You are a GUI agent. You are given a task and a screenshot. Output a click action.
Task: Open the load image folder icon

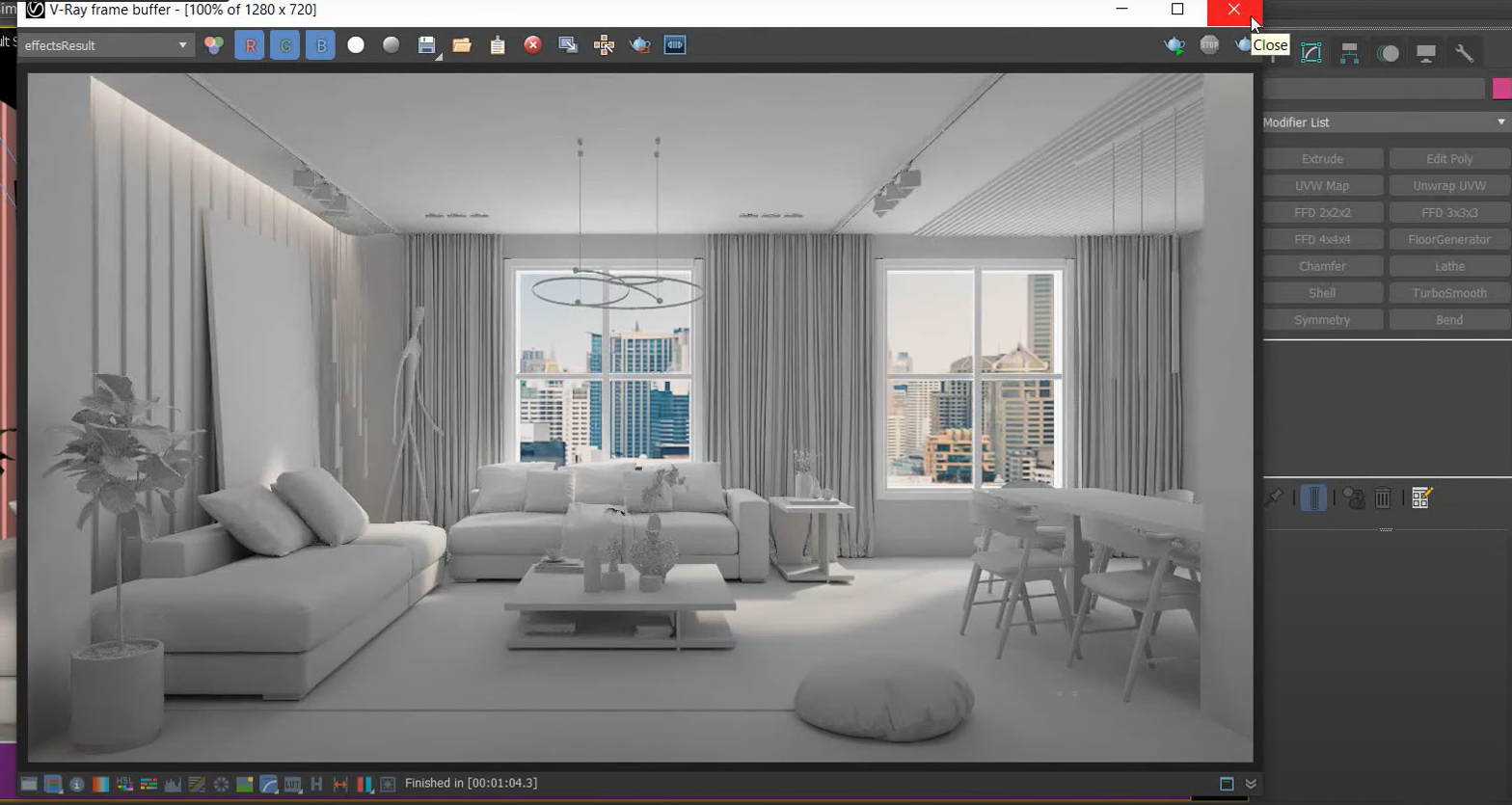click(x=462, y=45)
